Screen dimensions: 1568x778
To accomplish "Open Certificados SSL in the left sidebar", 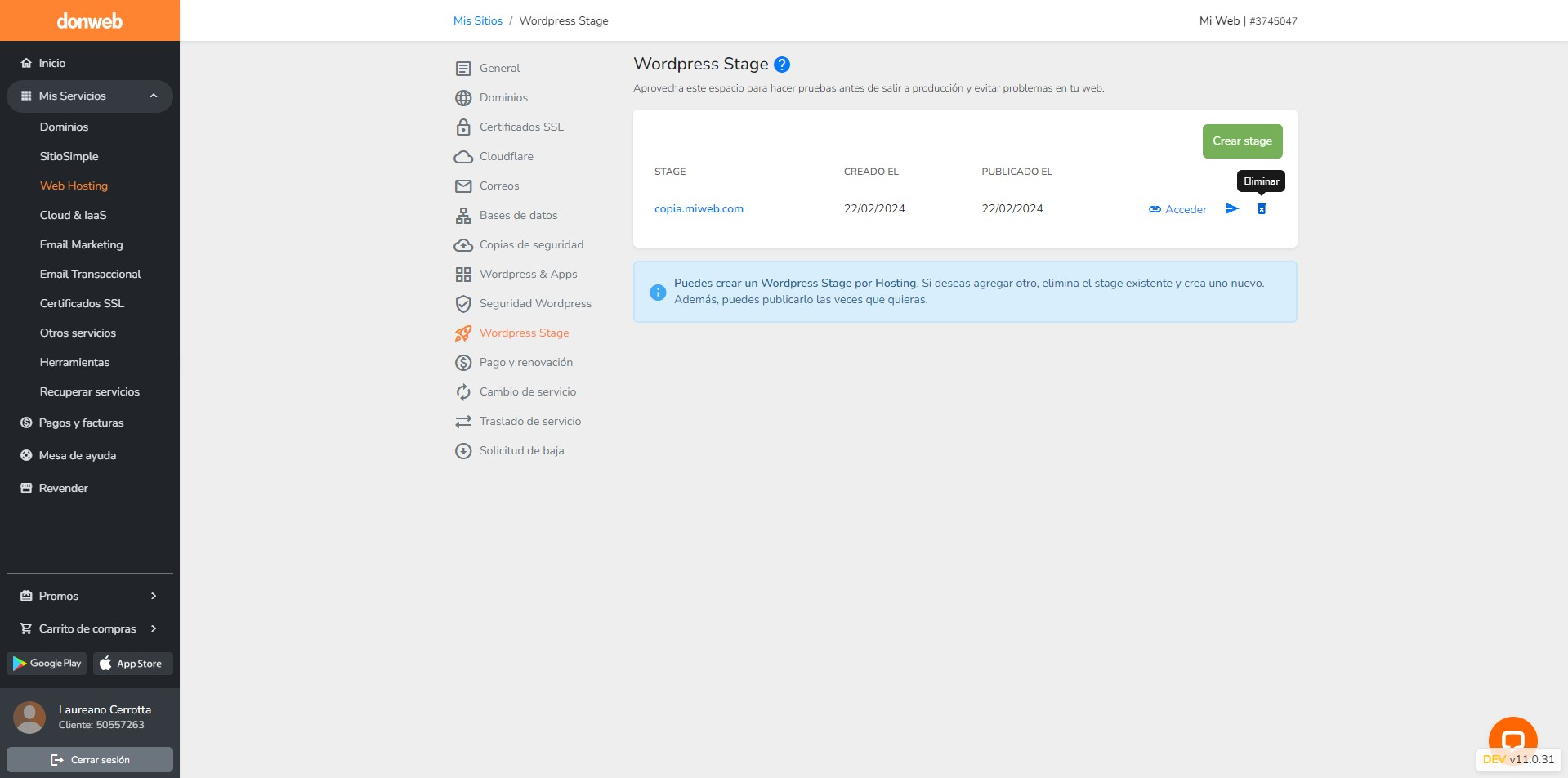I will [x=82, y=303].
